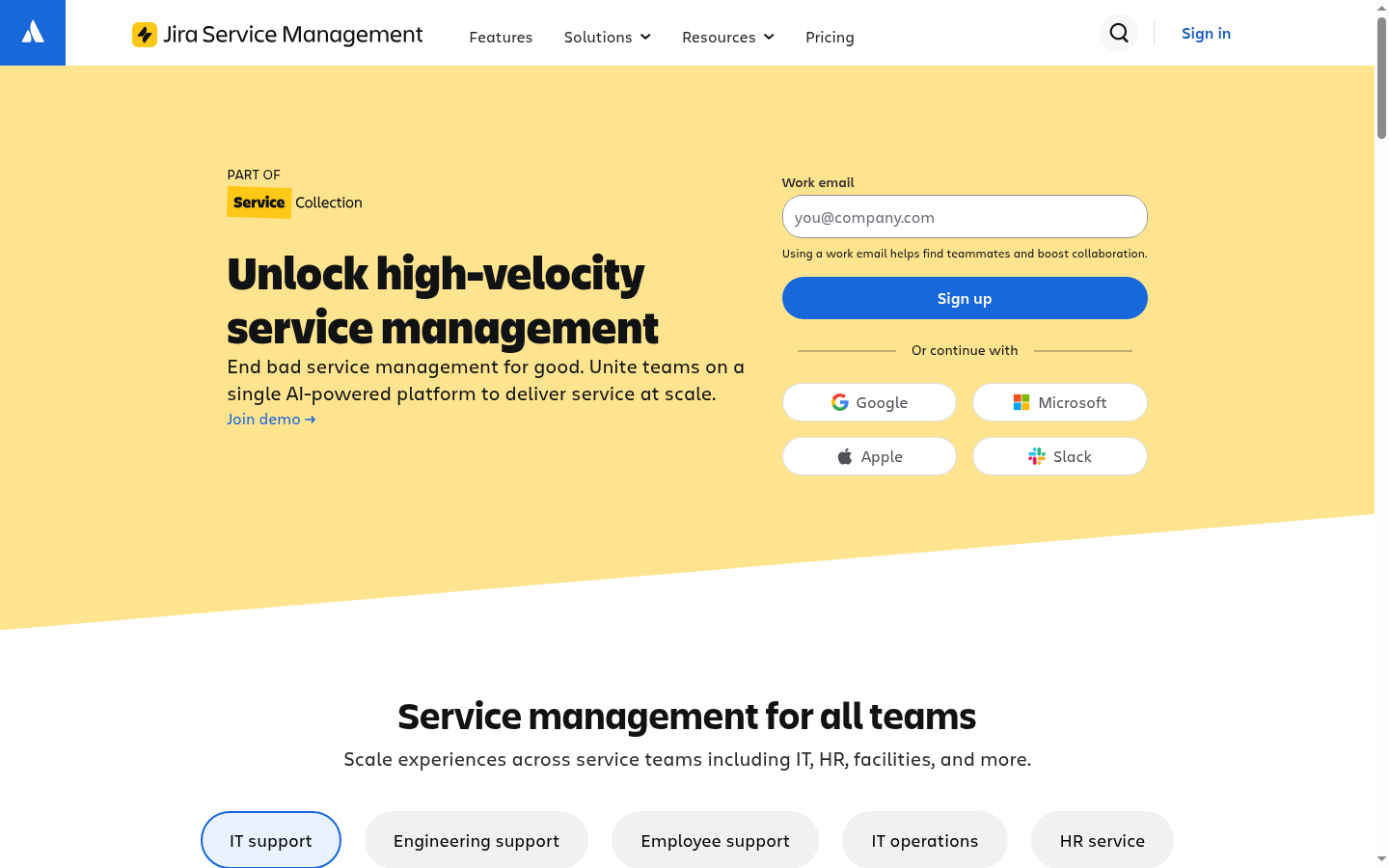Continue with Microsoft button

pyautogui.click(x=1060, y=402)
